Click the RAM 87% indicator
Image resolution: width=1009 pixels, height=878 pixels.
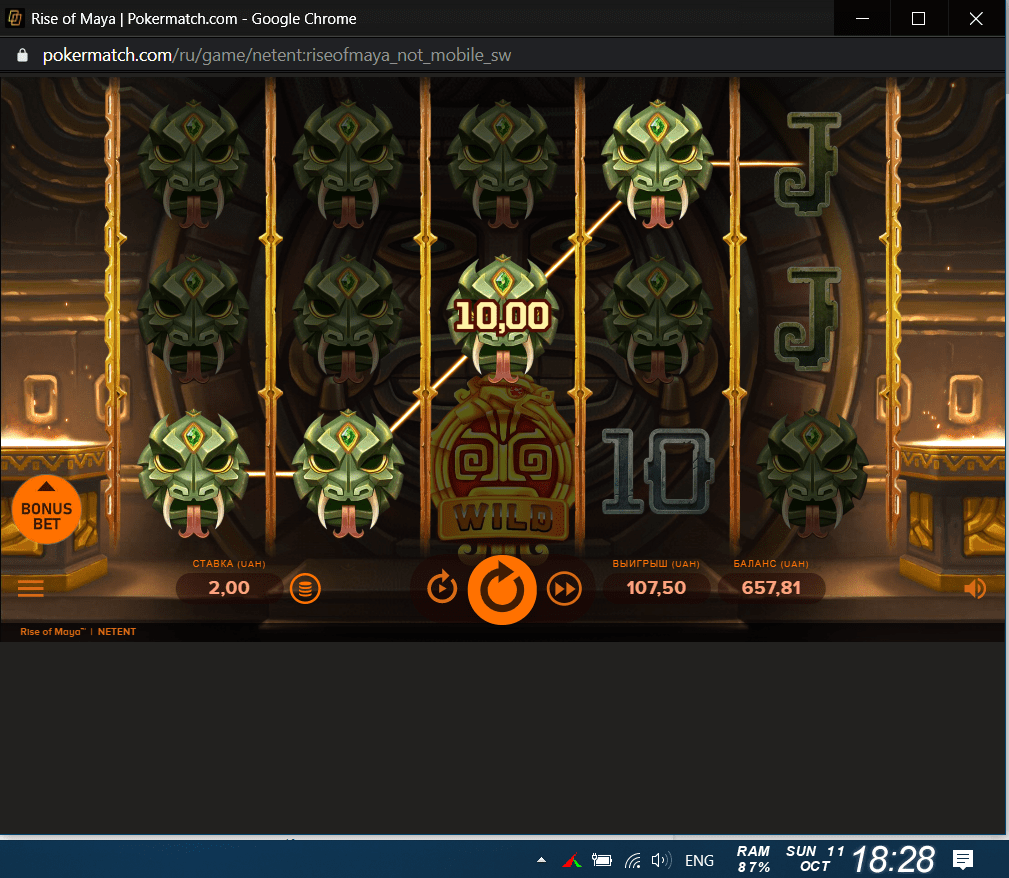[x=753, y=859]
